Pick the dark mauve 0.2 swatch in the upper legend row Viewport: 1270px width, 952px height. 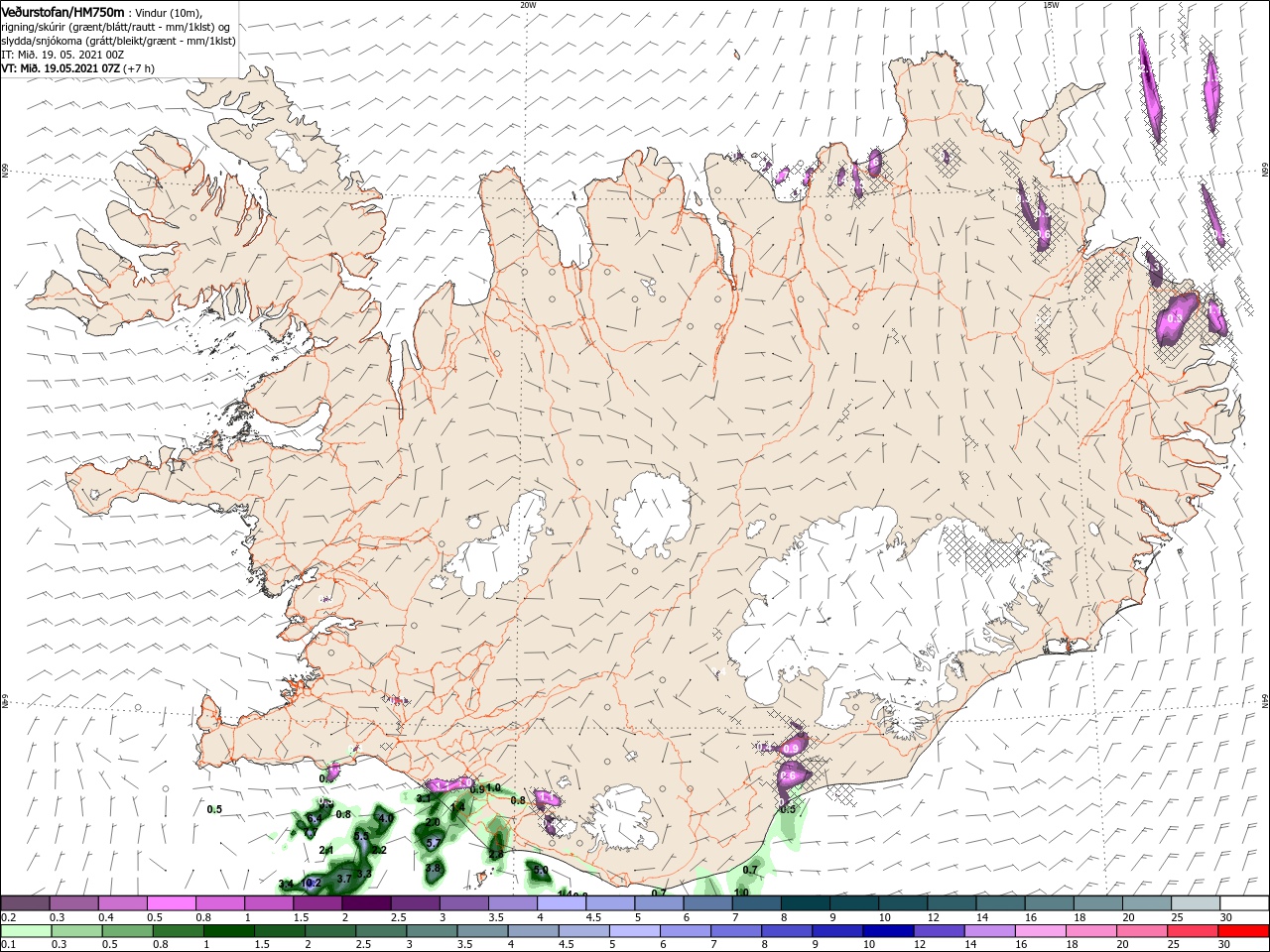(26, 902)
